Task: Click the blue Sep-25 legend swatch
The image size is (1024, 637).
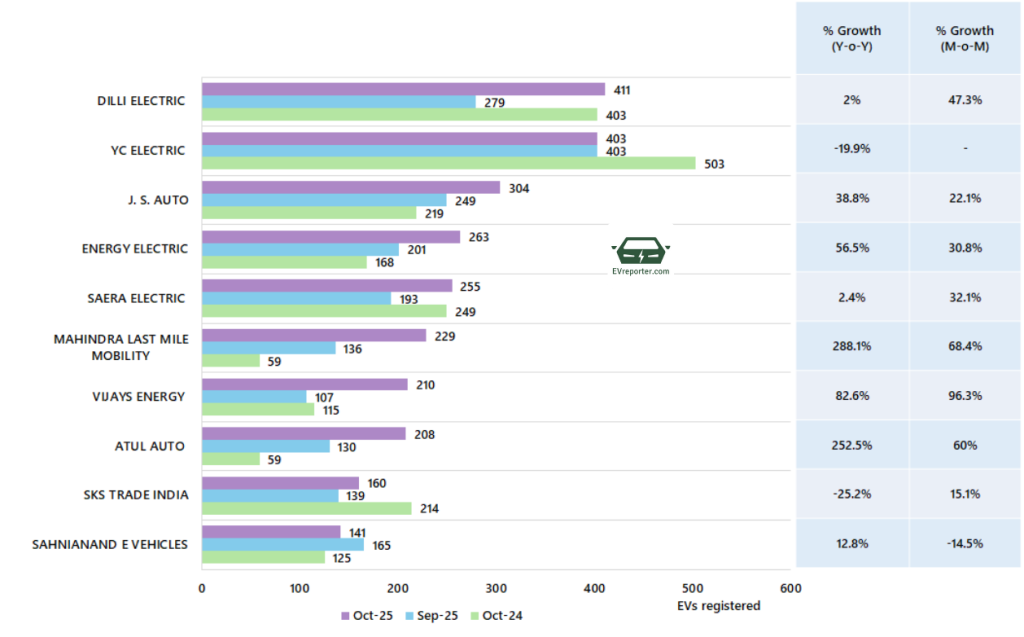Action: point(410,616)
